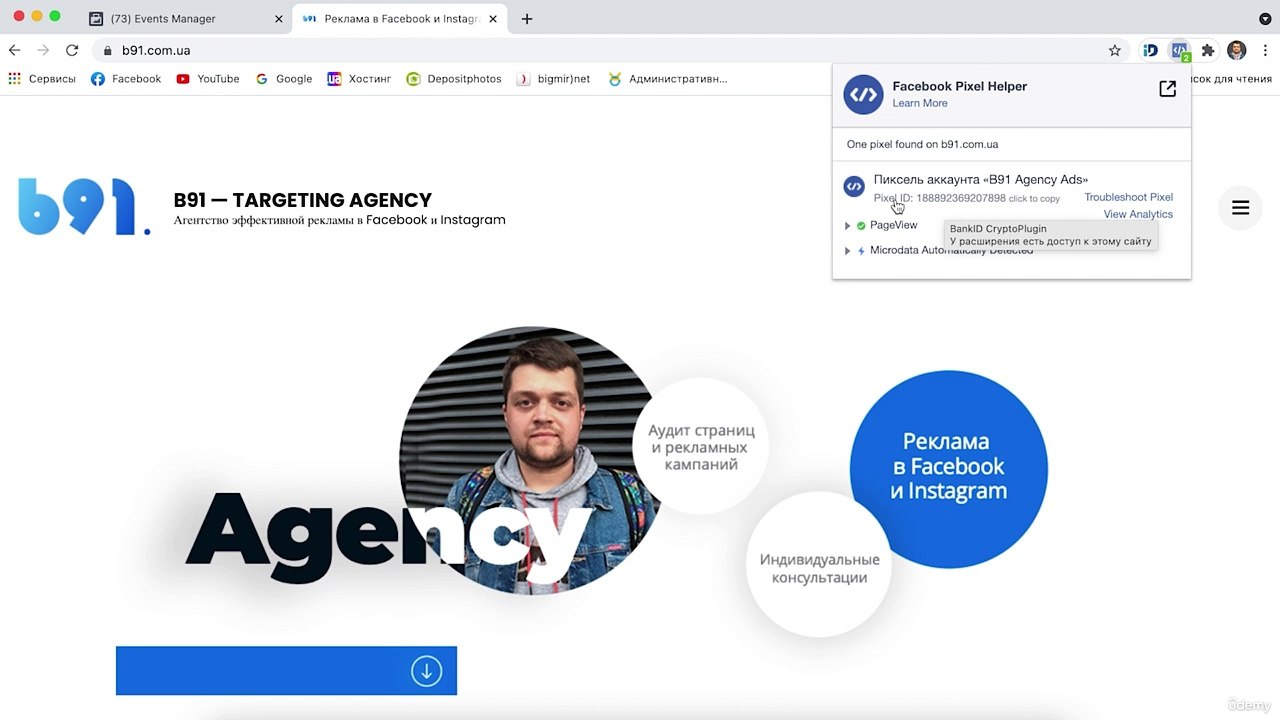Close the Реклама в Facebook tab
This screenshot has width=1280, height=720.
point(493,18)
